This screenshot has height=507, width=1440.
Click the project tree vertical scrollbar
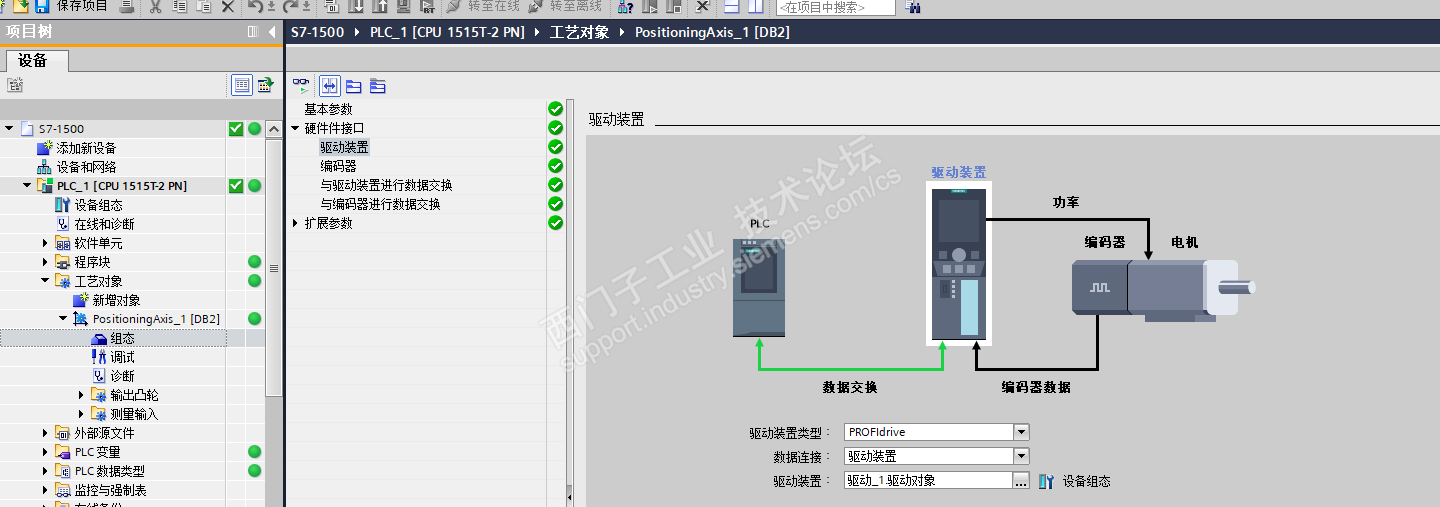coord(274,268)
